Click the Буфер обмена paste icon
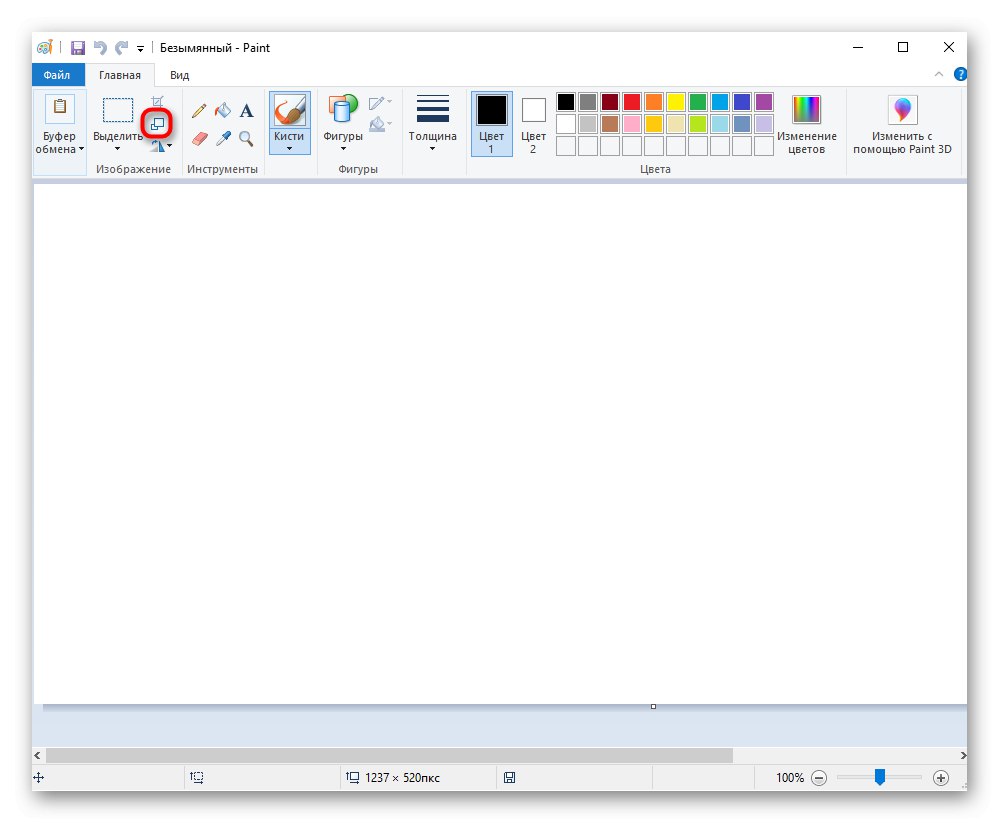This screenshot has height=823, width=999. pos(60,109)
